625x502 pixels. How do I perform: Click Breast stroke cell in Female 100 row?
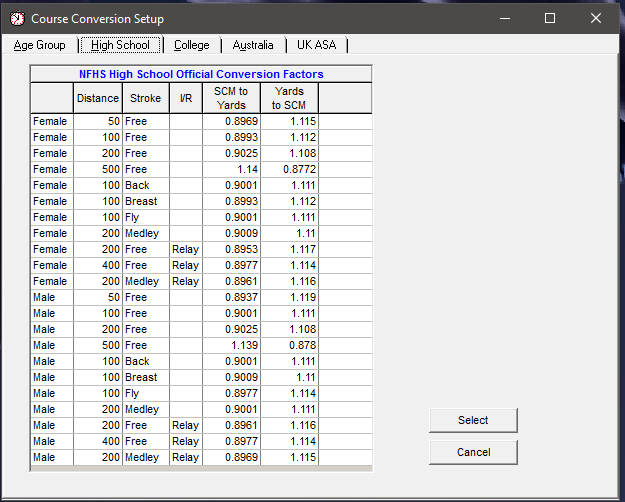pyautogui.click(x=146, y=201)
